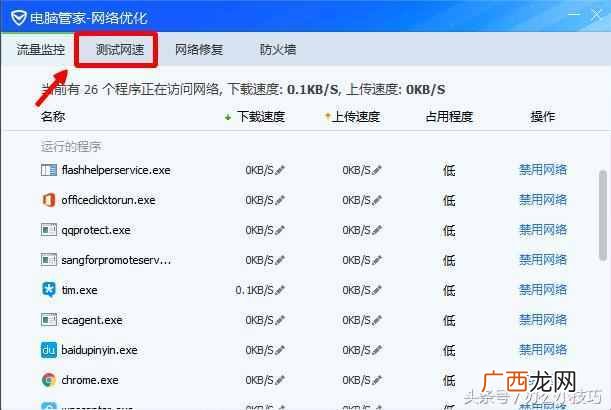The image size is (611, 410).
Task: Click the officeclicktorun.exe Office icon
Action: point(49,200)
